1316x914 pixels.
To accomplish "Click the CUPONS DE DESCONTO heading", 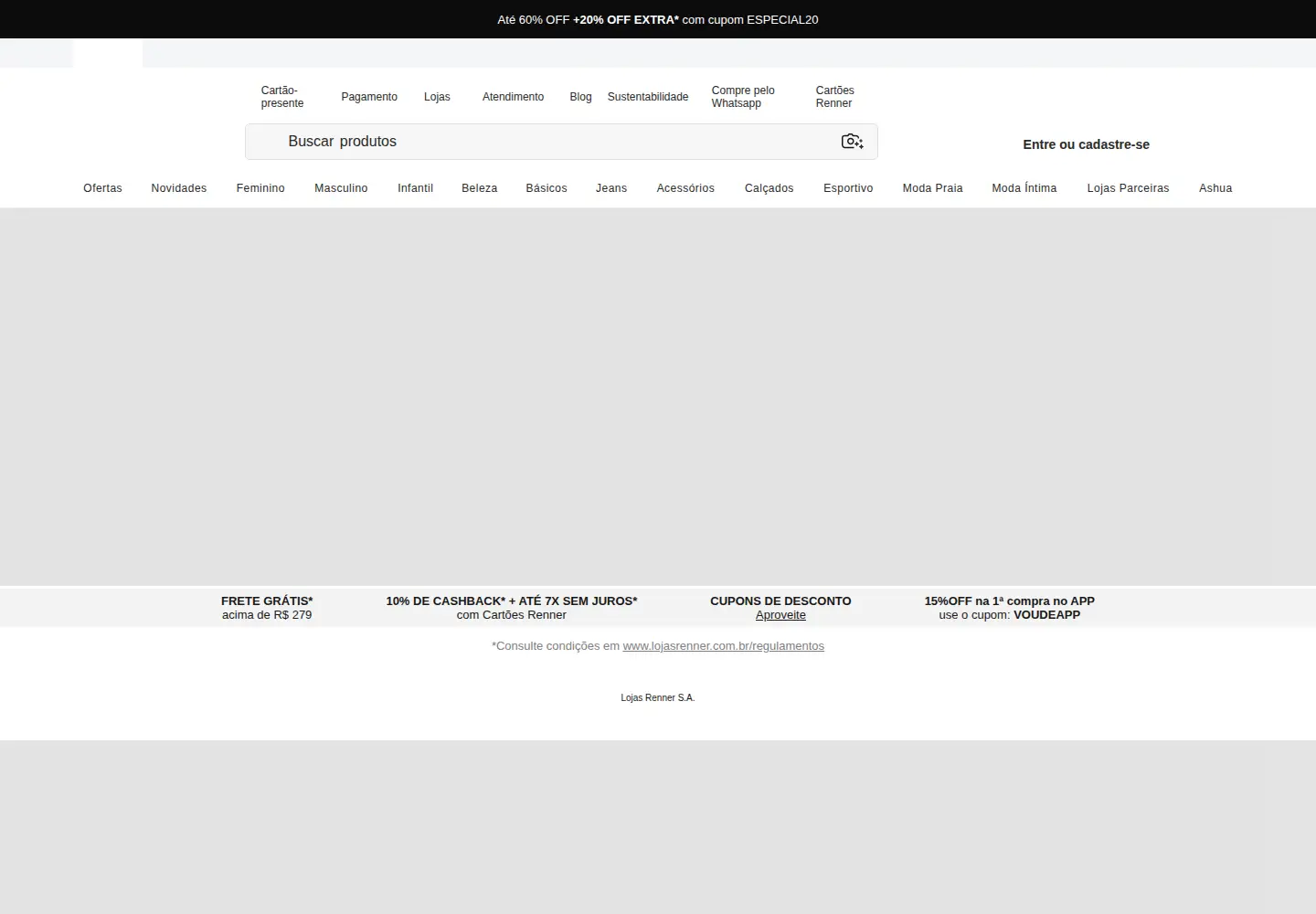I will click(780, 601).
